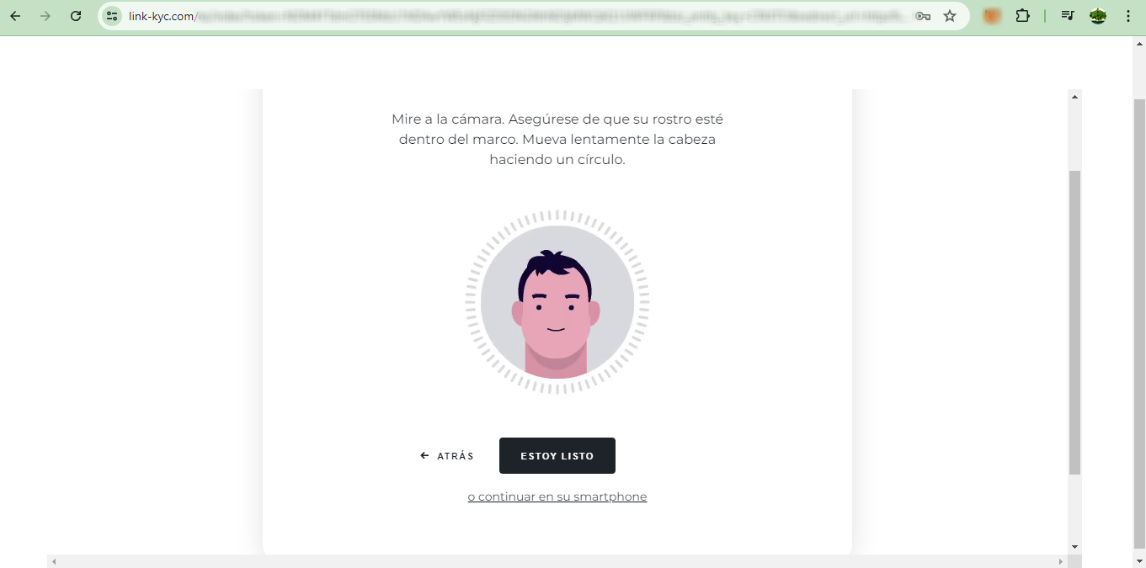
Task: Click 'o continuar en su smartphone' link
Action: coord(557,496)
